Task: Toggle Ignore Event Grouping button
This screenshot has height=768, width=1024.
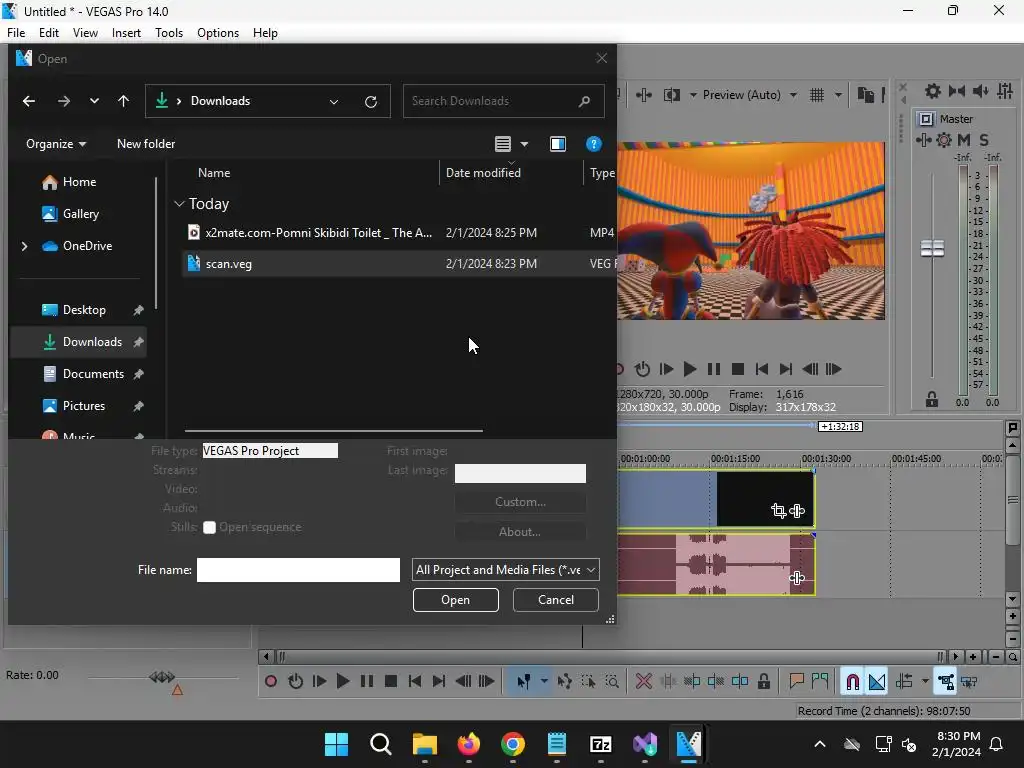Action: click(969, 682)
